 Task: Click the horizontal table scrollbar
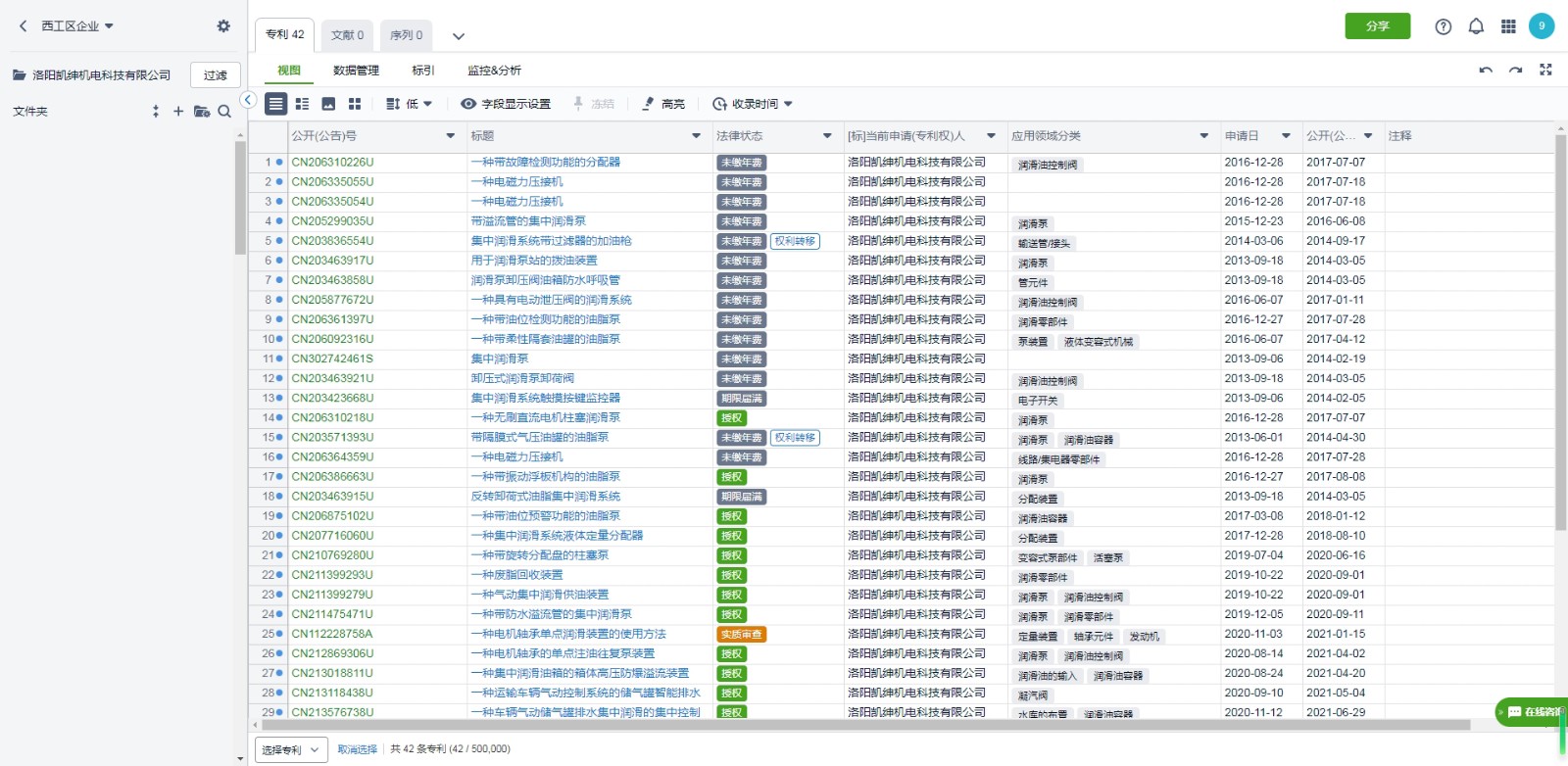pos(865,726)
